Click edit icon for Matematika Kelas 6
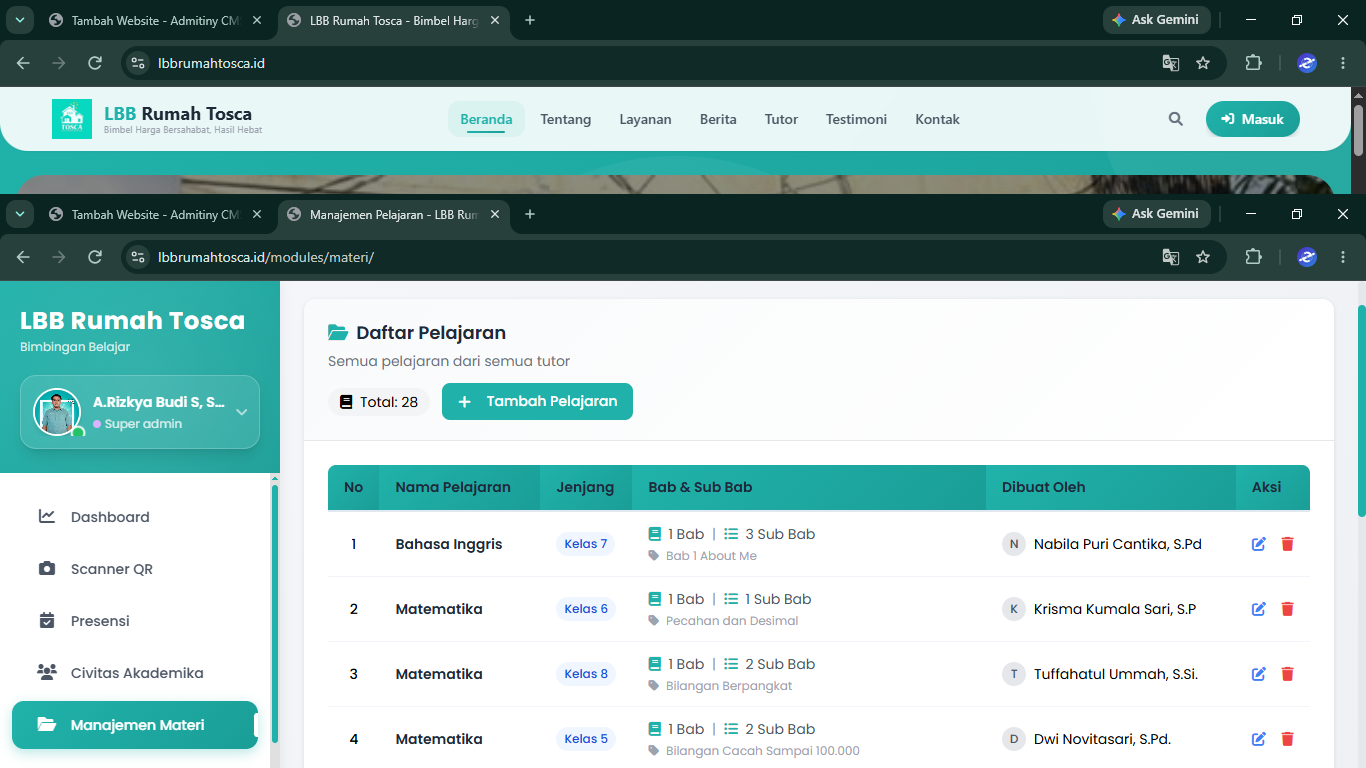This screenshot has height=768, width=1366. (1259, 609)
